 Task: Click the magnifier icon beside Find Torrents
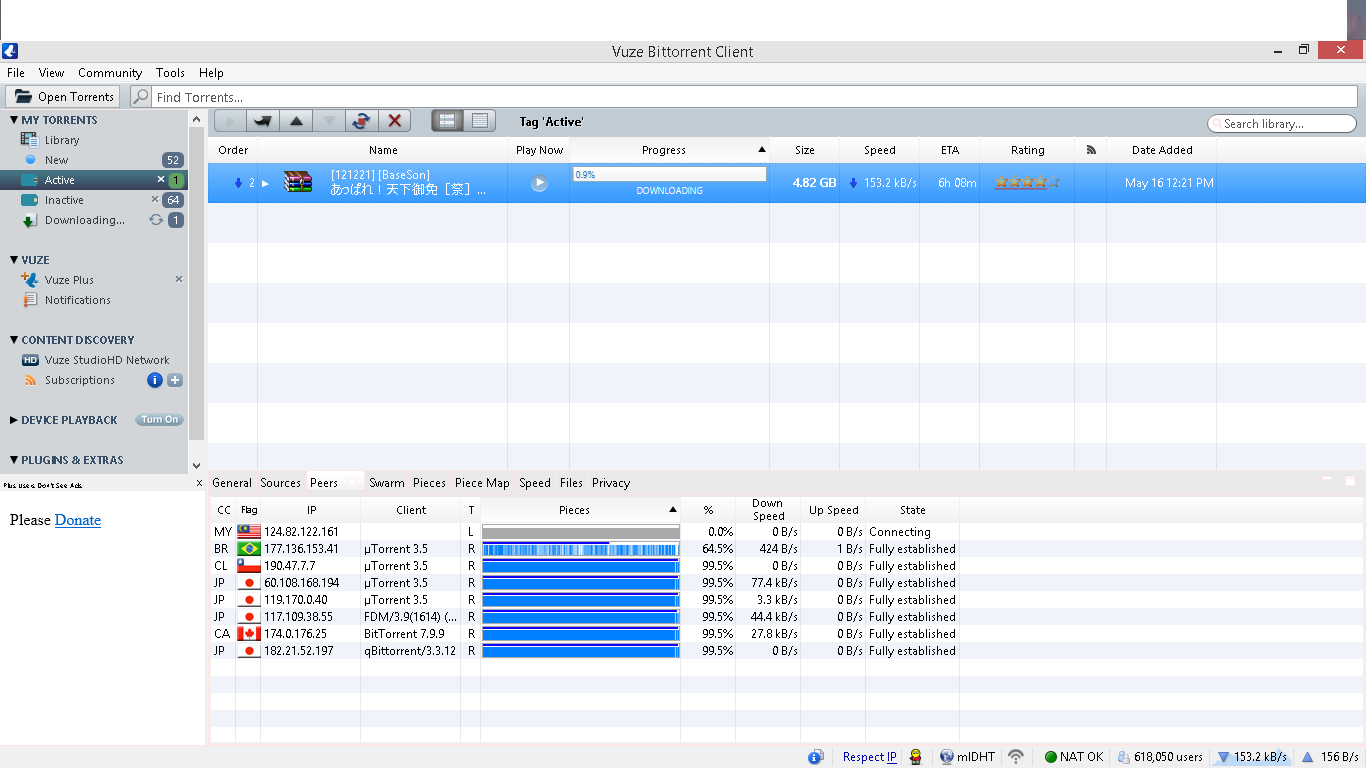(x=141, y=97)
